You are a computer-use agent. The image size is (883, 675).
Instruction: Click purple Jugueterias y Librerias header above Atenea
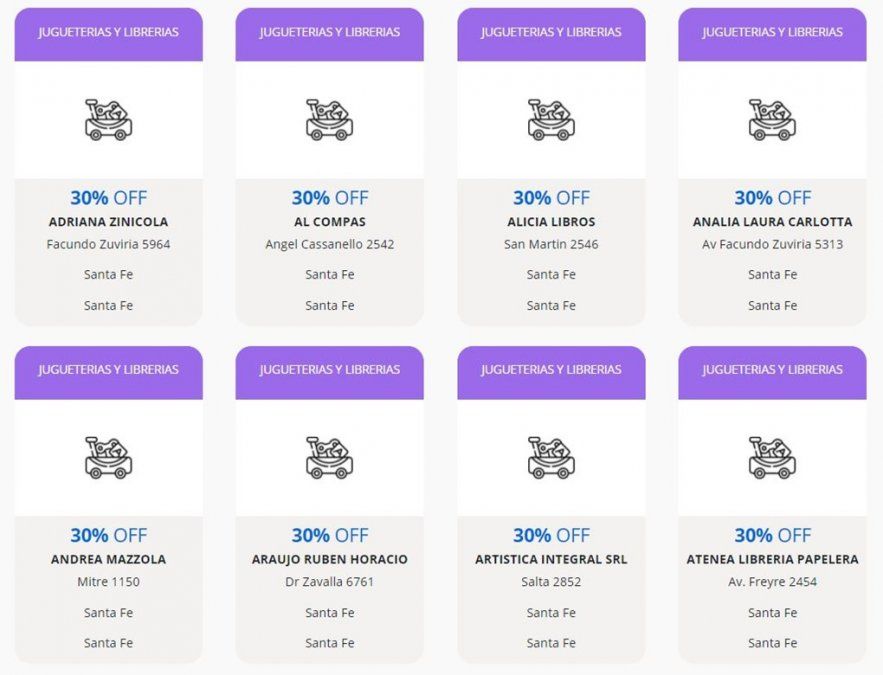pyautogui.click(x=772, y=370)
